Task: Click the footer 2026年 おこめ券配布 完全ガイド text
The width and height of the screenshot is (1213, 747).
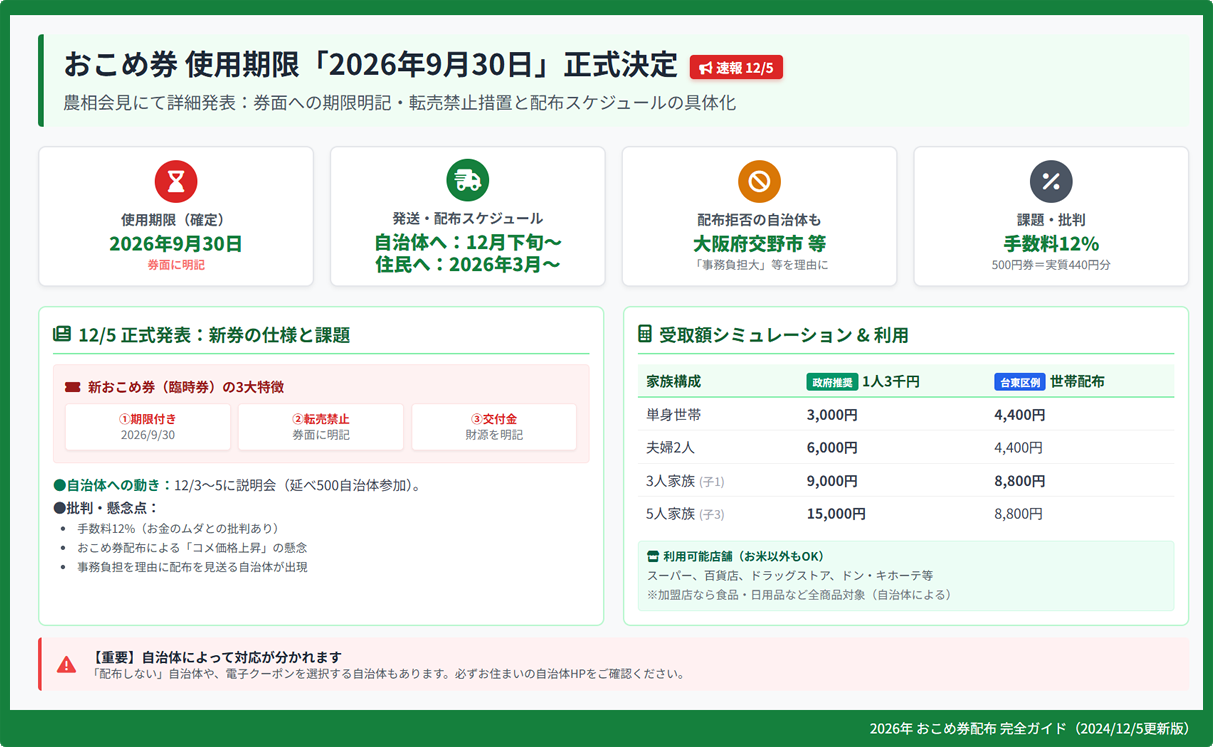Action: (x=1030, y=728)
